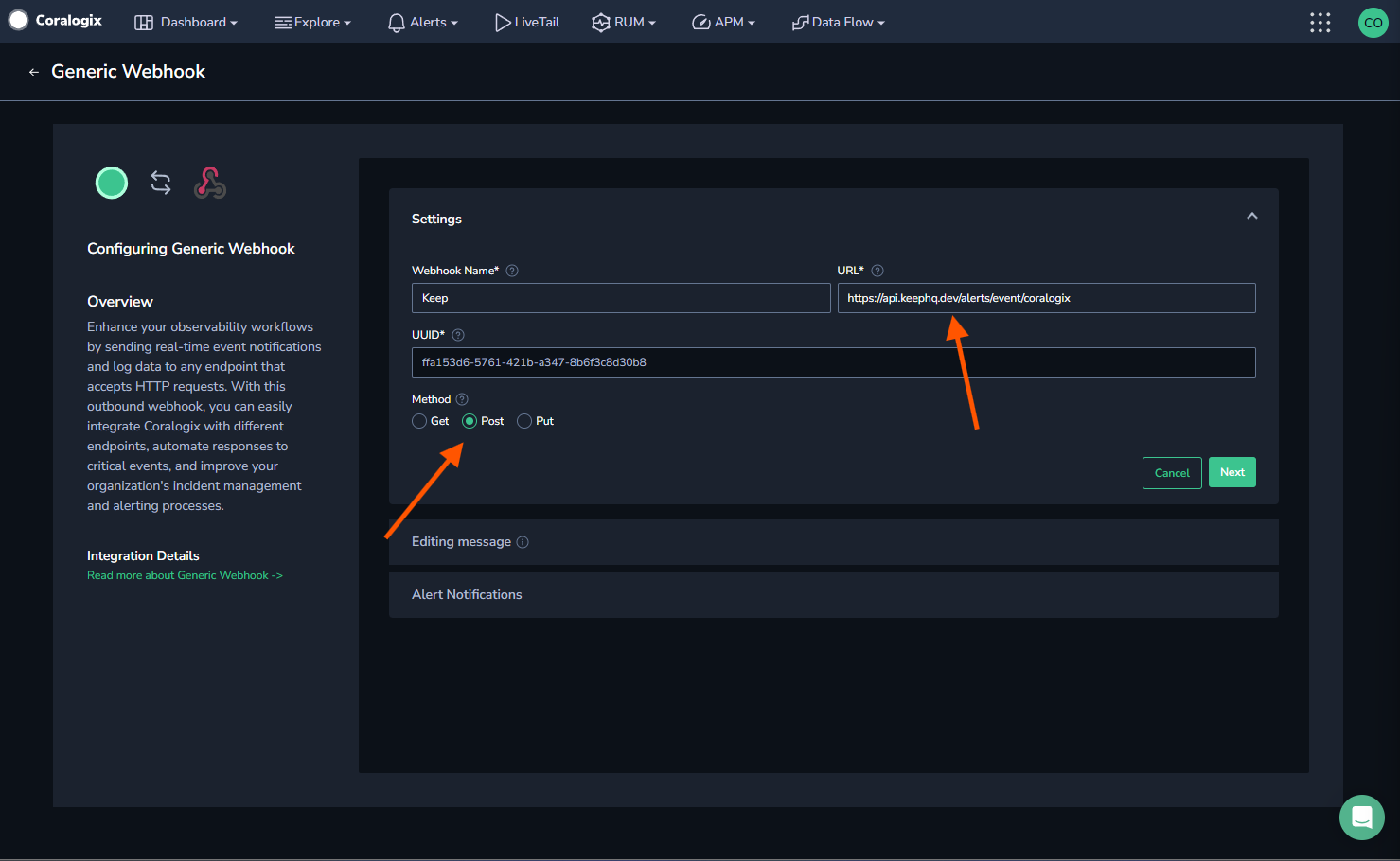Open the apps grid menu icon
Screen dimensions: 1400x861
click(1320, 22)
